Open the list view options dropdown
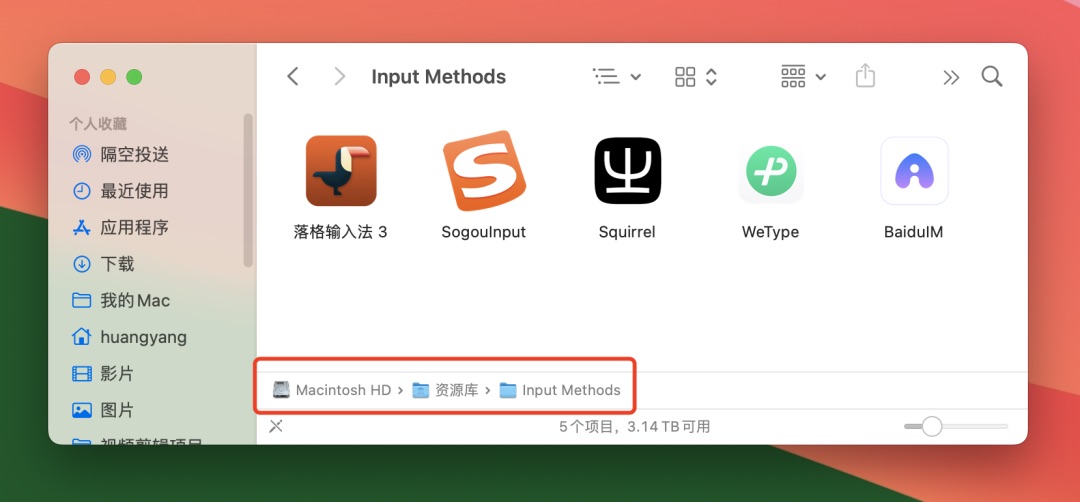 (616, 76)
